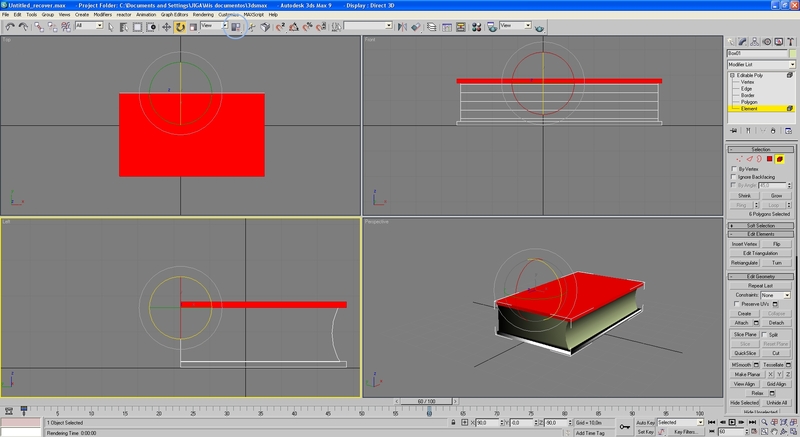This screenshot has height=437, width=800.
Task: Select Vertex sub-object level icon
Action: [739, 159]
